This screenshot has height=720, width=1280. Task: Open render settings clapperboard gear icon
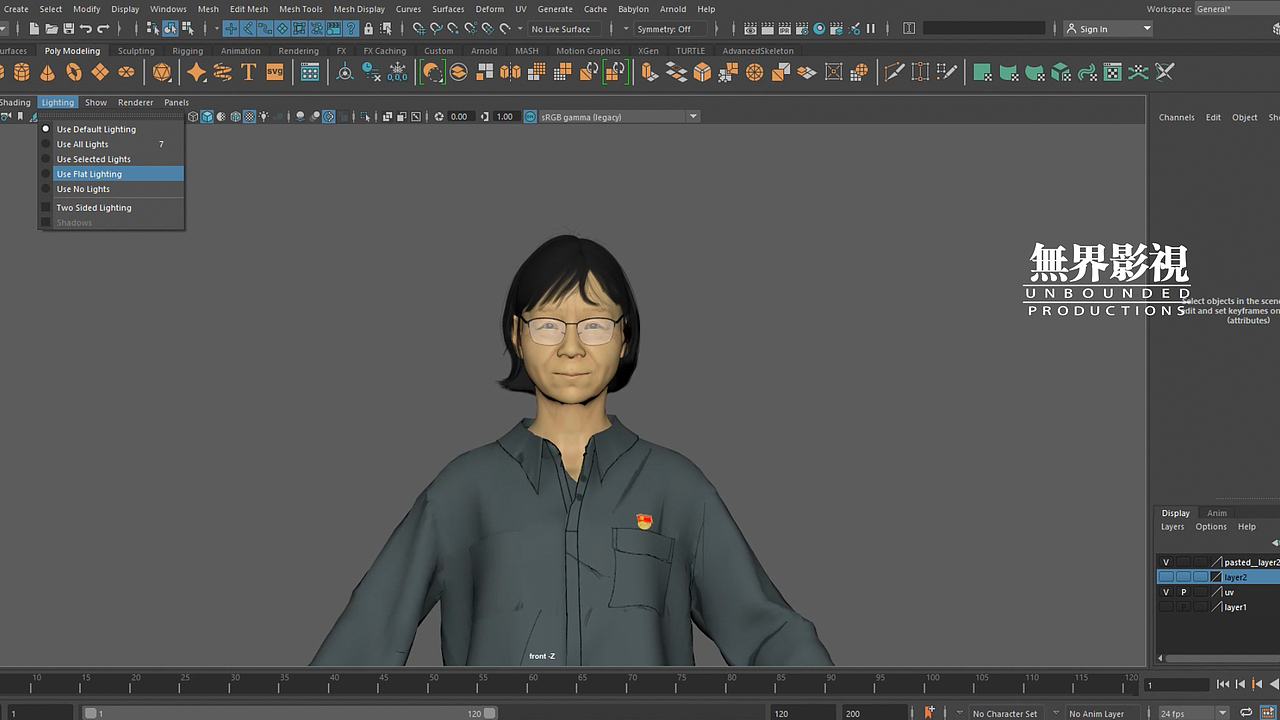pos(802,29)
